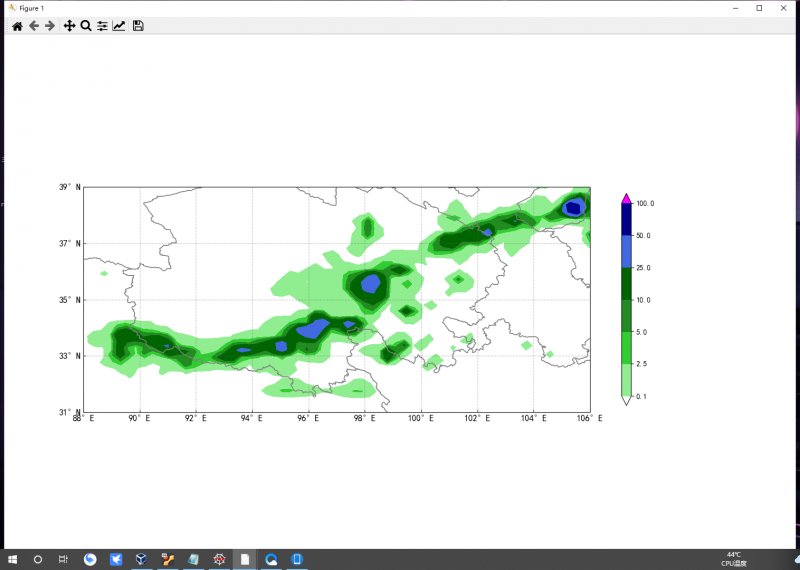Toggle the Zoom to rectangle tool
800x570 pixels.
(86, 26)
